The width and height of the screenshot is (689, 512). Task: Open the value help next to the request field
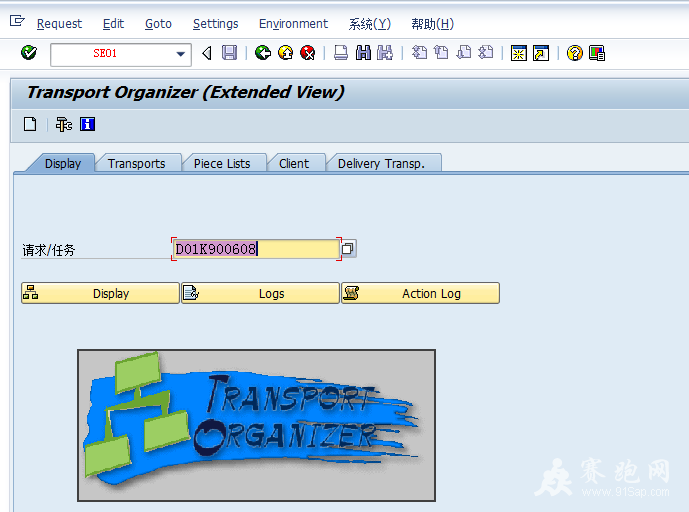tap(348, 249)
